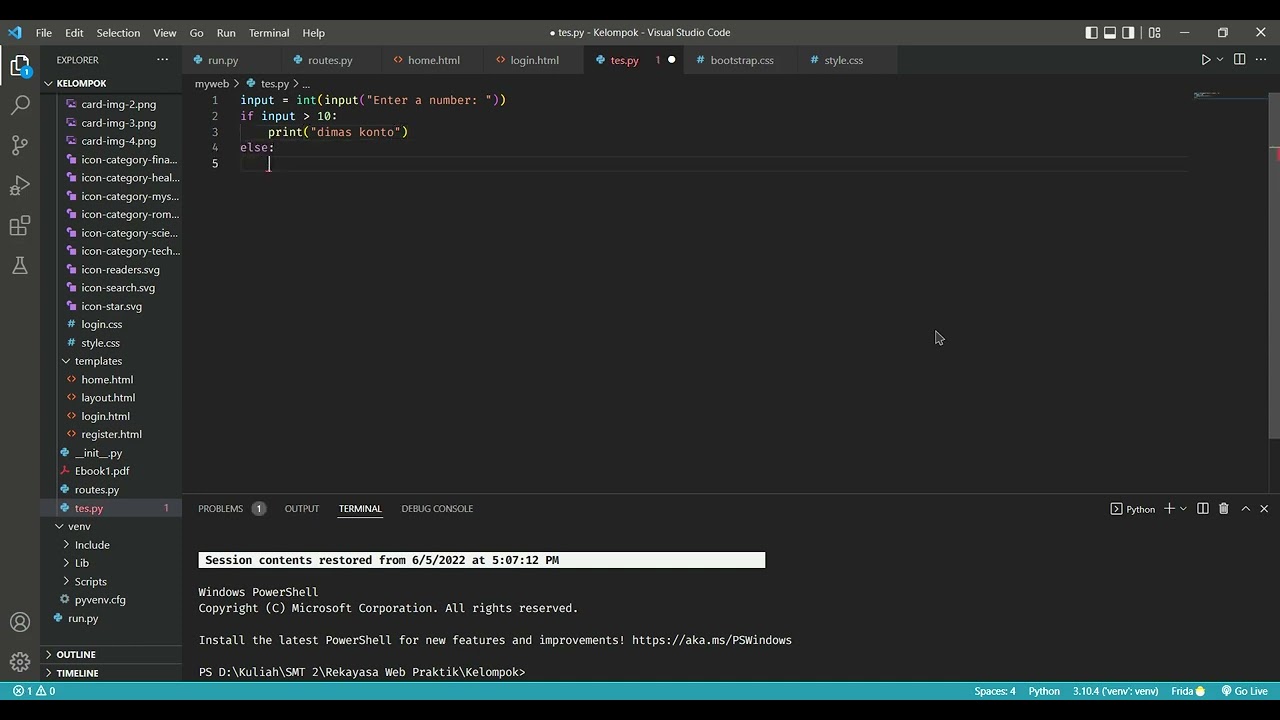The image size is (1280, 720).
Task: Switch to the bootstrap.css editor tab
Action: [742, 60]
